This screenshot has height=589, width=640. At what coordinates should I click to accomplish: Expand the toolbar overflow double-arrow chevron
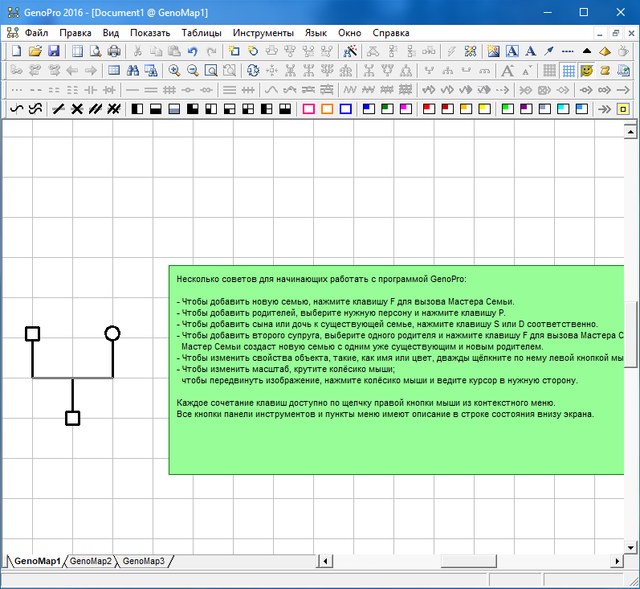tap(606, 108)
